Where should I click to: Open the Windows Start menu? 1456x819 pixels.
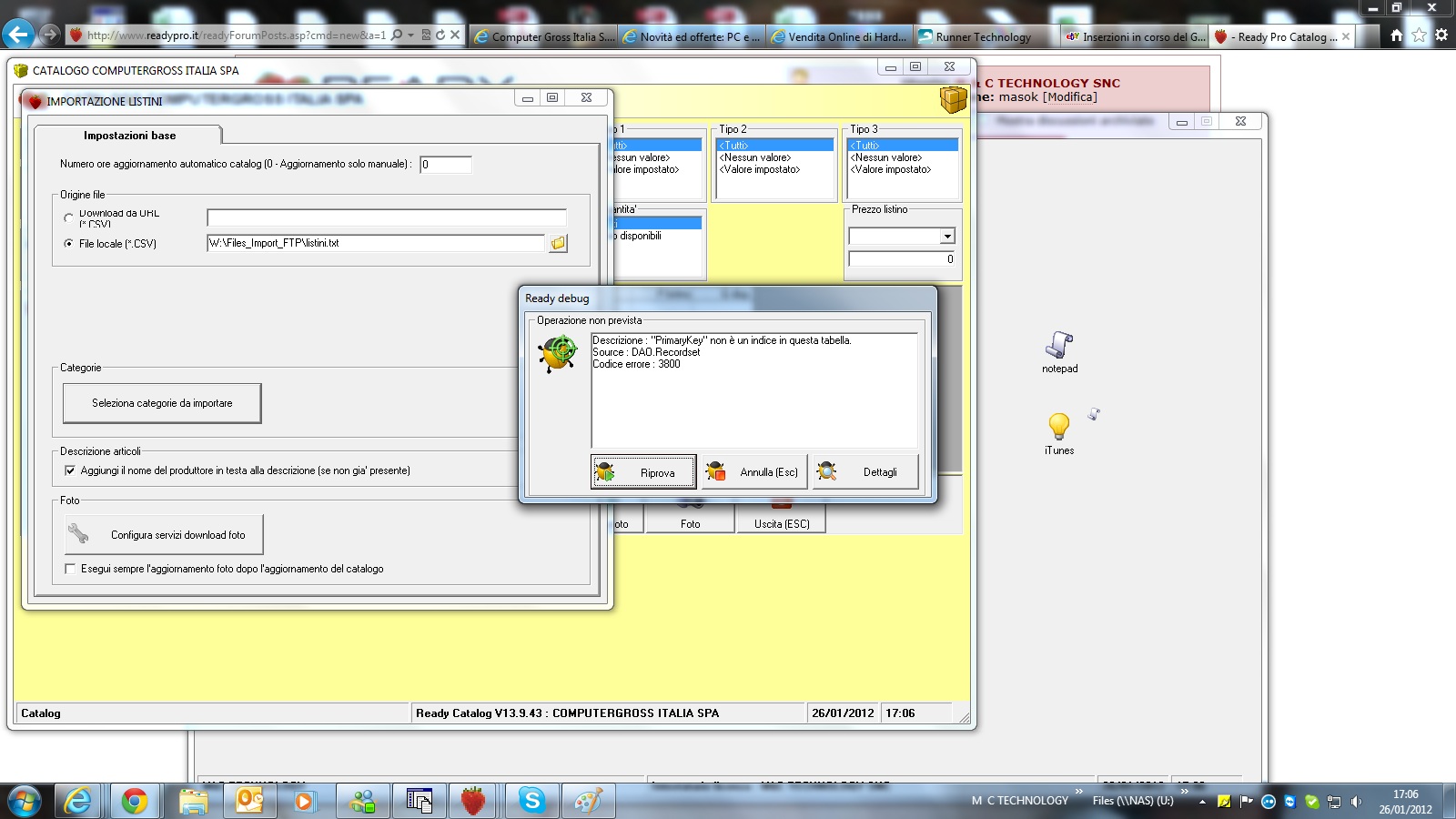(25, 801)
